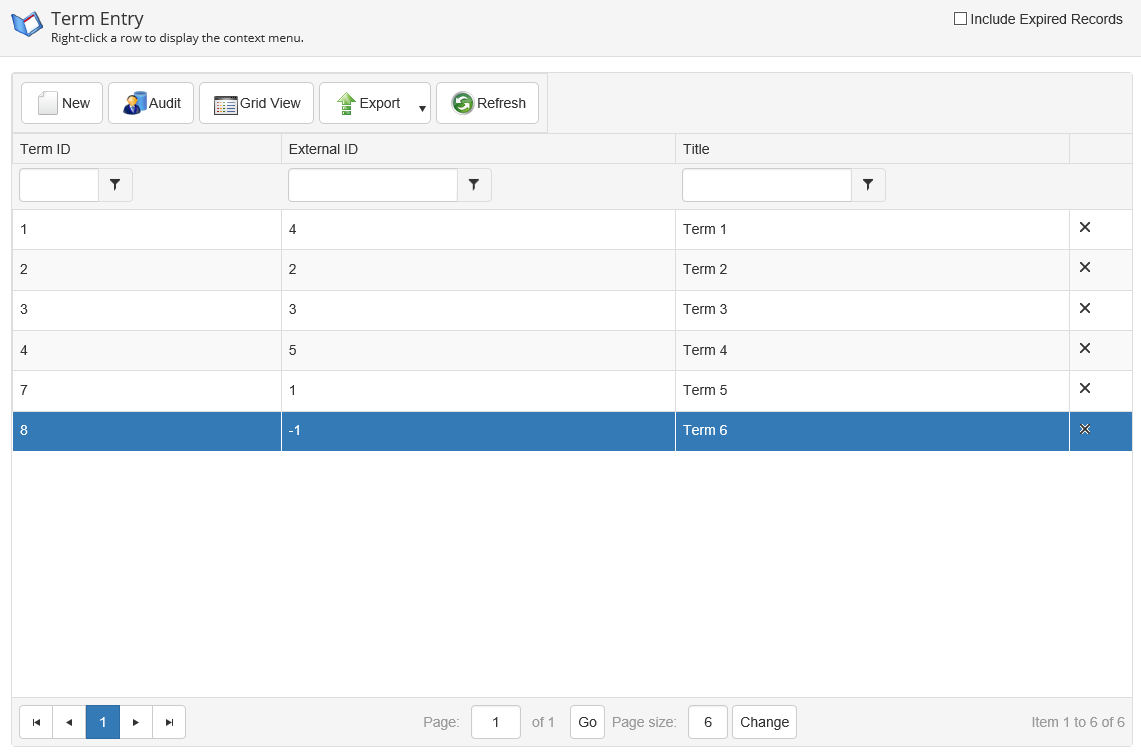This screenshot has width=1141, height=754.
Task: Refresh the term list
Action: (x=488, y=103)
